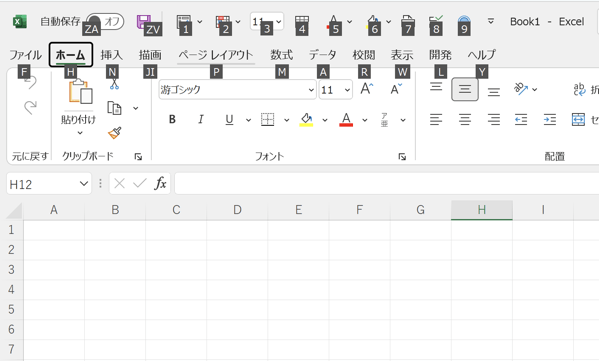Open the ヘルプ (Help) tab
Image resolution: width=599 pixels, height=361 pixels.
click(x=481, y=55)
